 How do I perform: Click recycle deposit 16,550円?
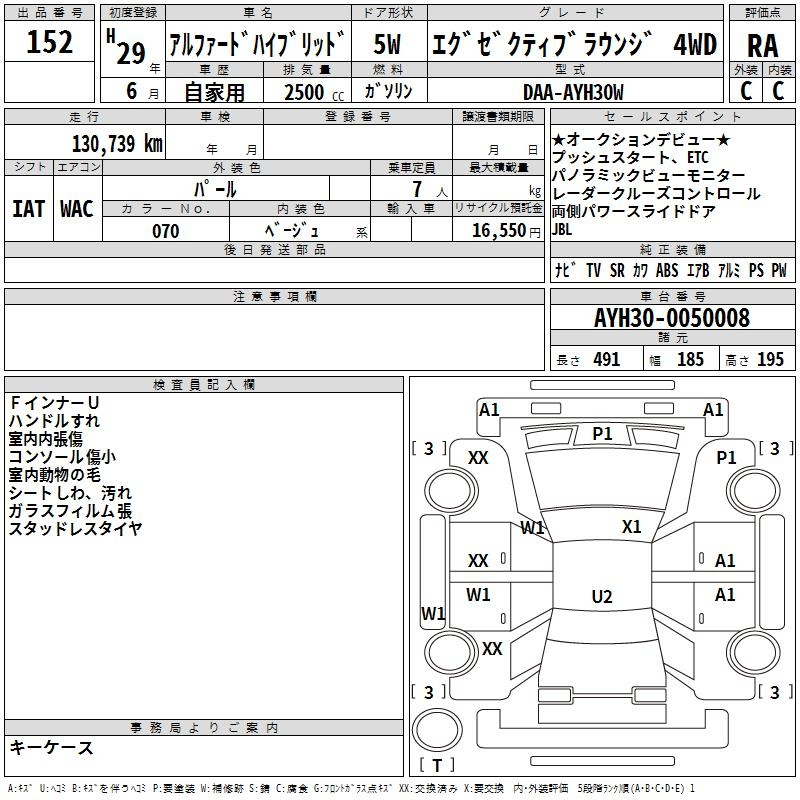click(506, 231)
